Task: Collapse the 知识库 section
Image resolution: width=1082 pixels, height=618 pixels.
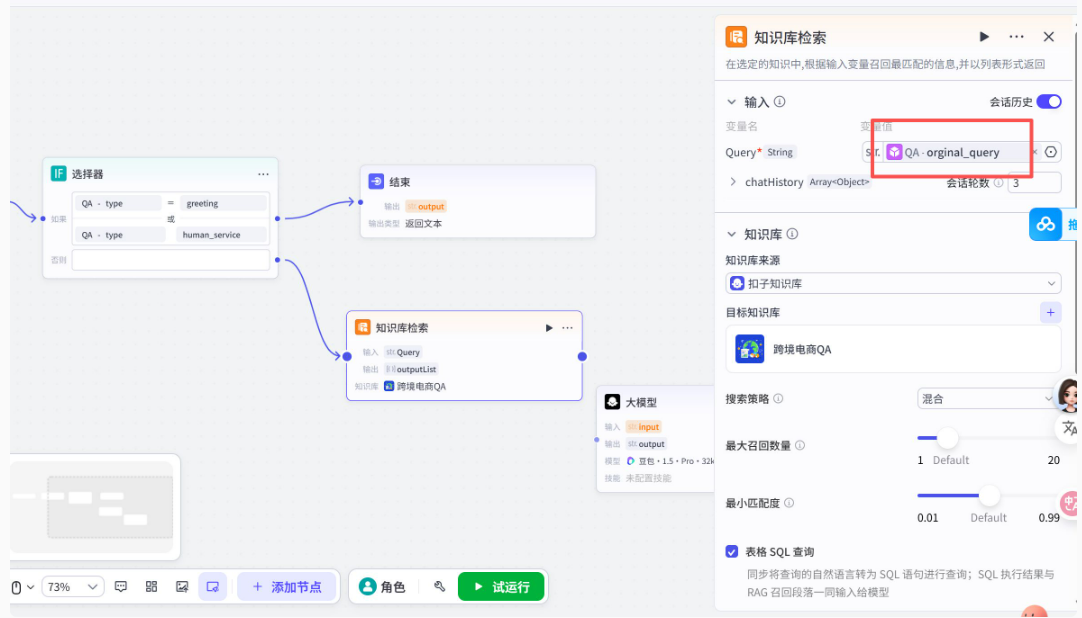Action: pos(731,235)
